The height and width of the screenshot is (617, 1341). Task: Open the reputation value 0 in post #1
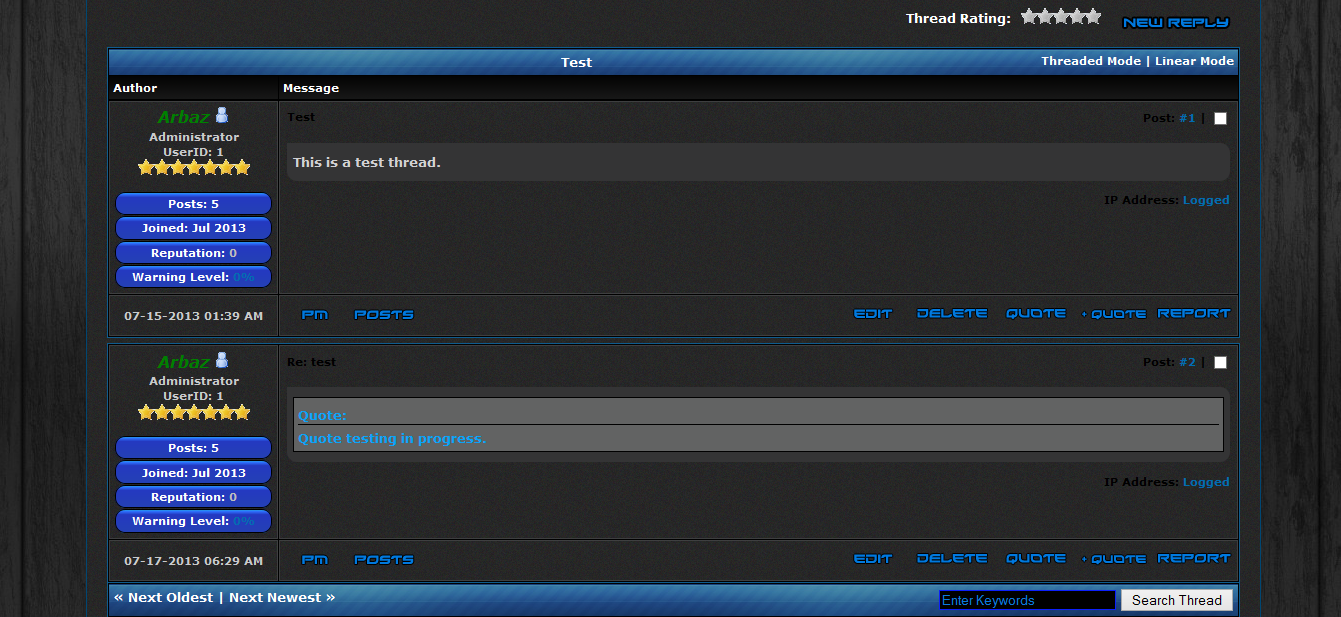[233, 253]
